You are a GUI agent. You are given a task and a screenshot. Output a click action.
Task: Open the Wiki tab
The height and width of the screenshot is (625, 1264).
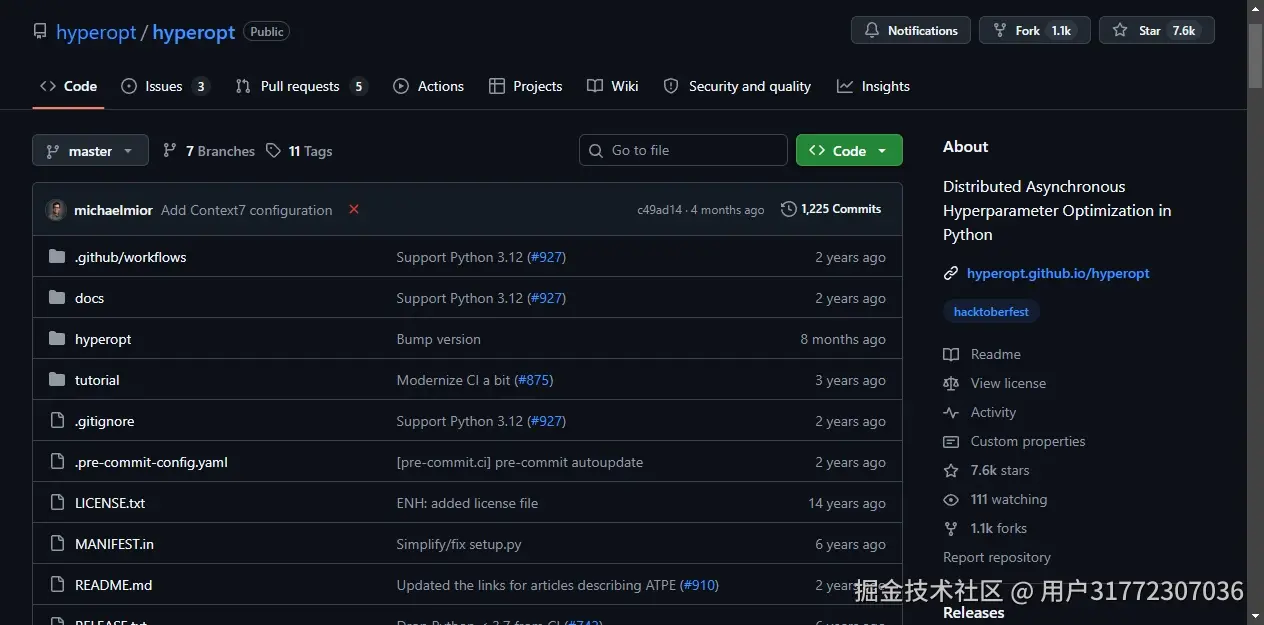tap(613, 86)
